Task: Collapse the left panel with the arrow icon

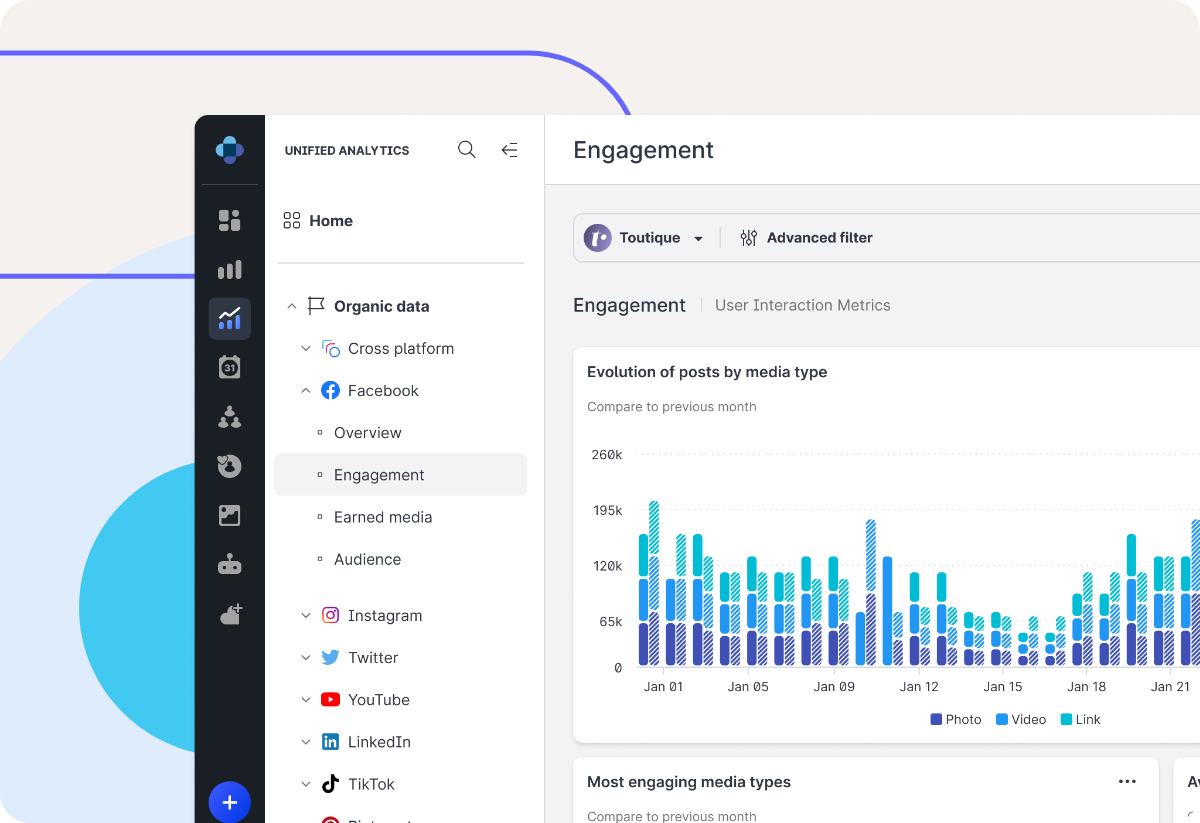Action: point(510,149)
